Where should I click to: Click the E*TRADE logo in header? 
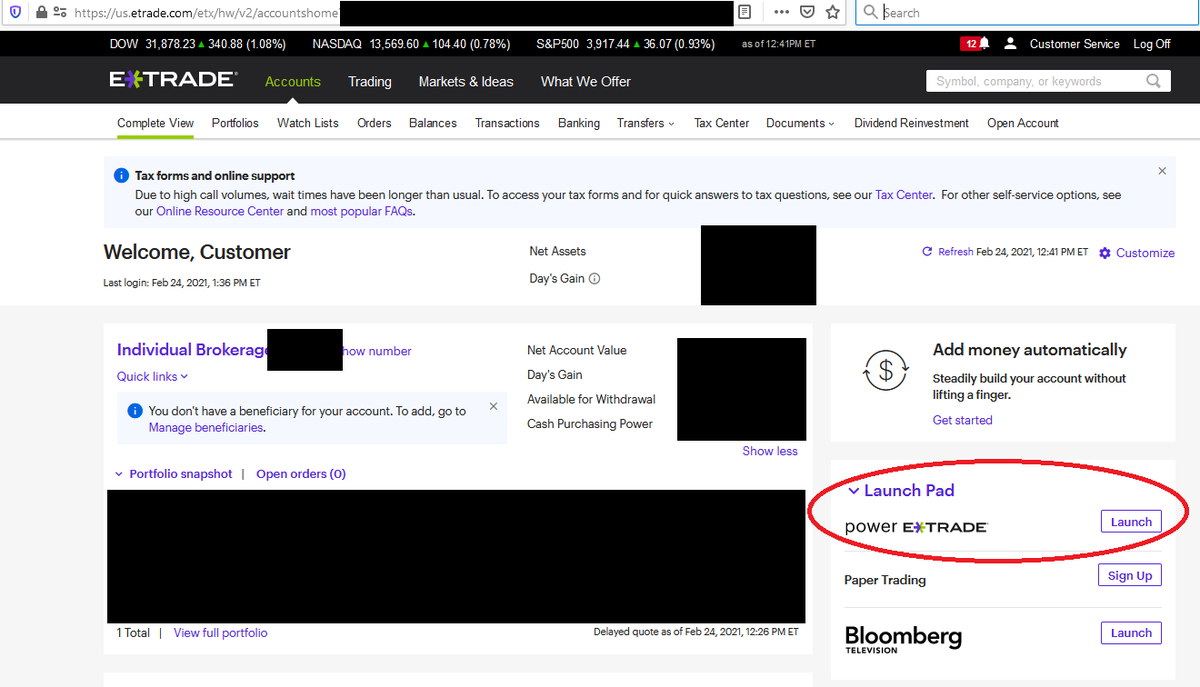pos(173,80)
